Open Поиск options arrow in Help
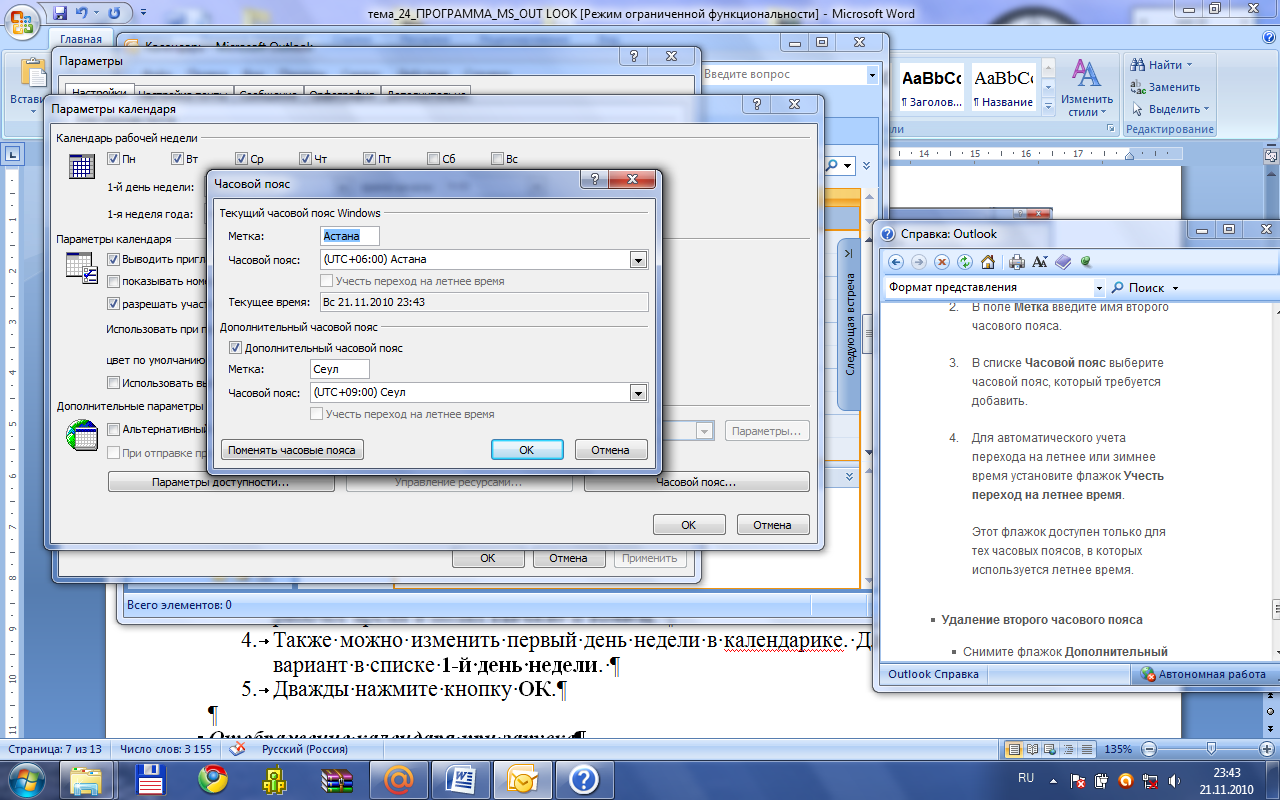 [1176, 288]
